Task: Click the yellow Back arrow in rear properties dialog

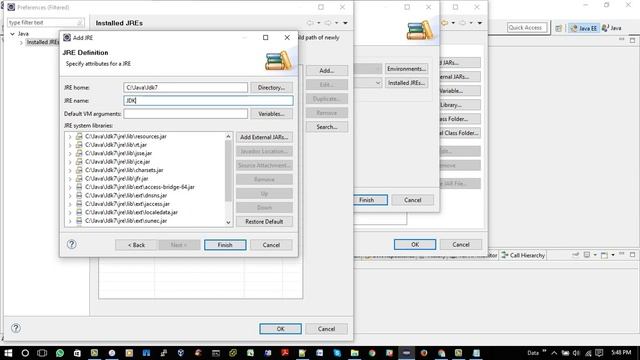Action: [x=444, y=23]
